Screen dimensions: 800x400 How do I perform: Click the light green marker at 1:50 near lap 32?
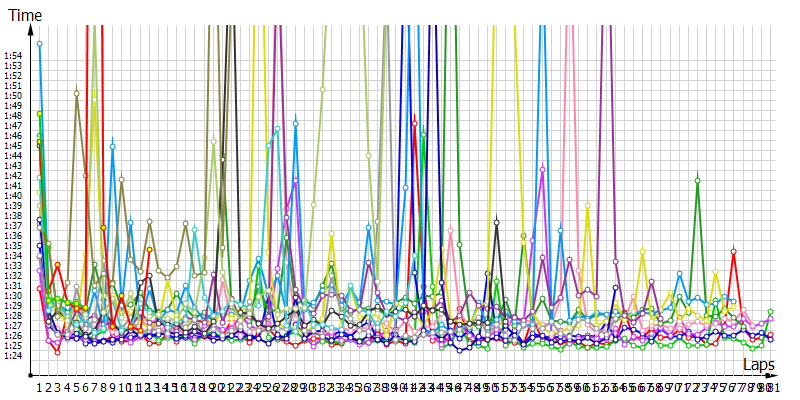tap(323, 89)
